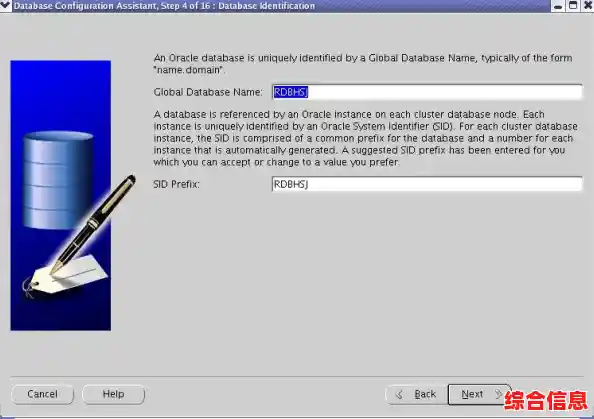This screenshot has height=419, width=594.
Task: Click the Global Database Name input field
Action: (x=427, y=92)
